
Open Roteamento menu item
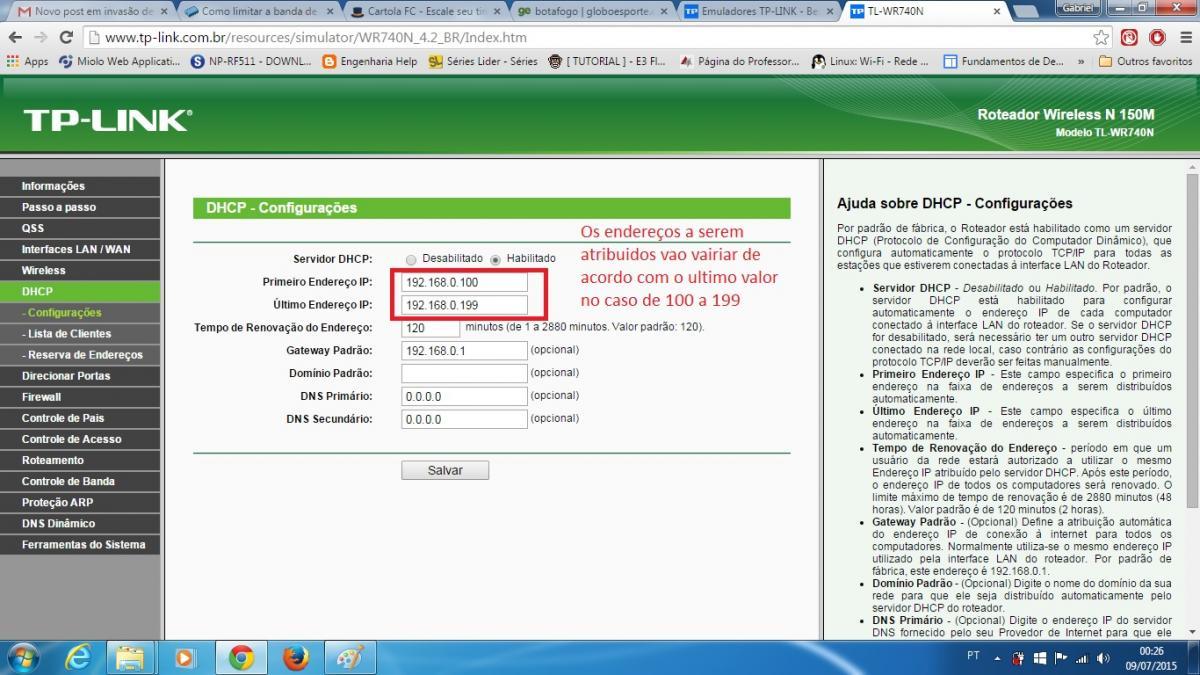point(80,460)
